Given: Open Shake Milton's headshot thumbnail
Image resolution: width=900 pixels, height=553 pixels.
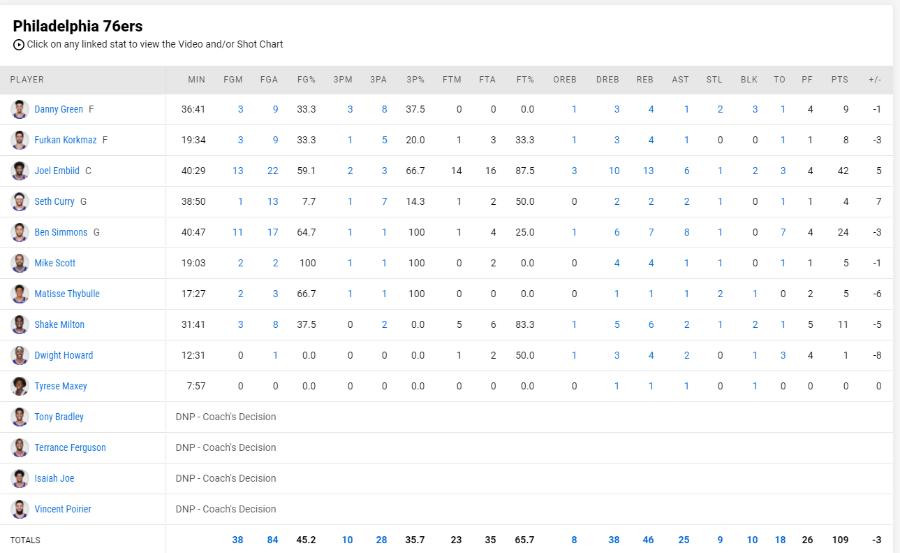Looking at the screenshot, I should tap(20, 324).
